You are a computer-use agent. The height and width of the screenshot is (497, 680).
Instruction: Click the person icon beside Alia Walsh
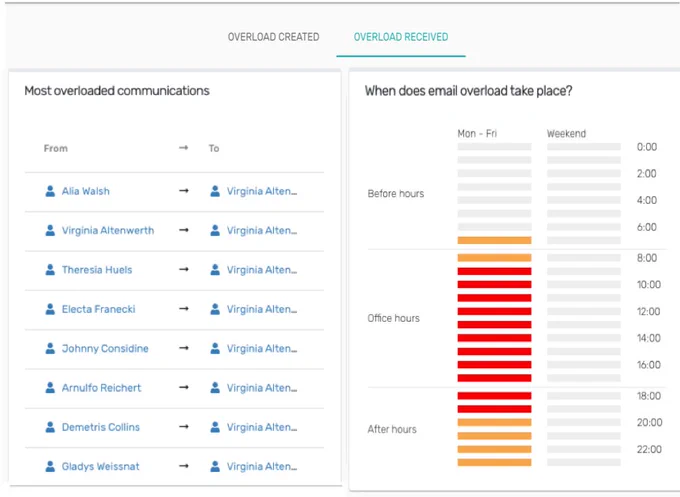(50, 191)
